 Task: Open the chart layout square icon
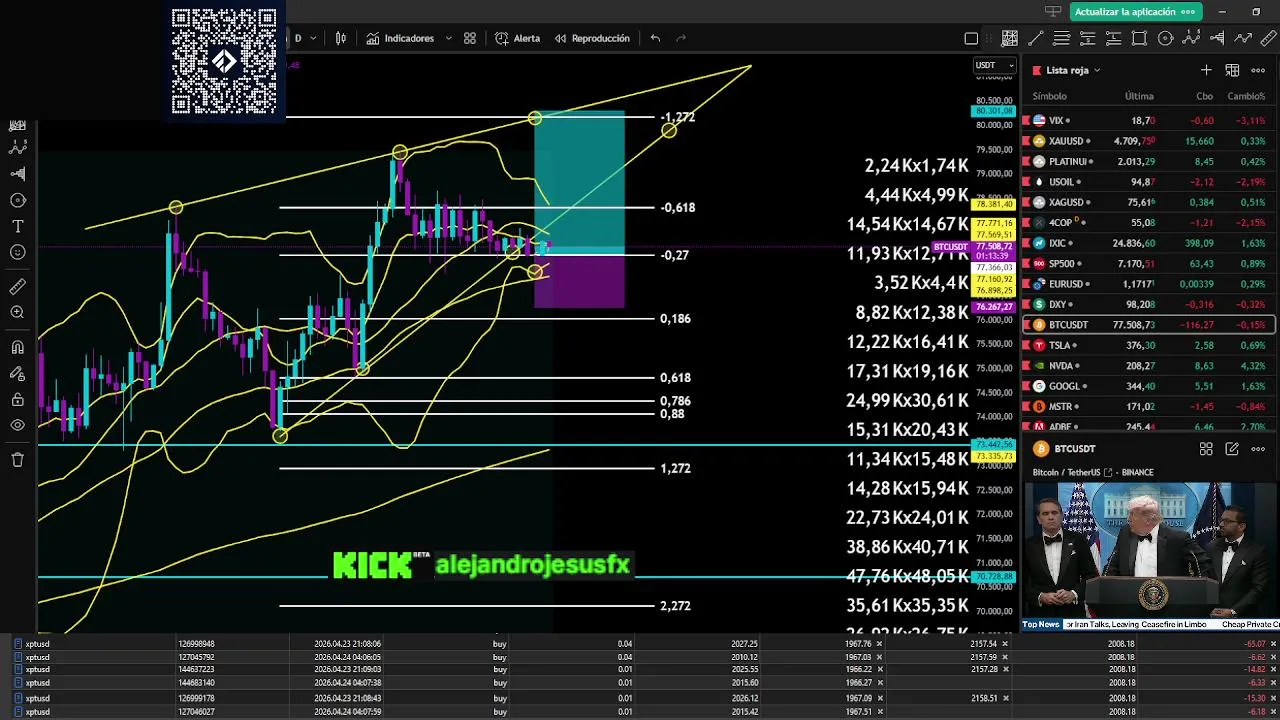[x=971, y=39]
